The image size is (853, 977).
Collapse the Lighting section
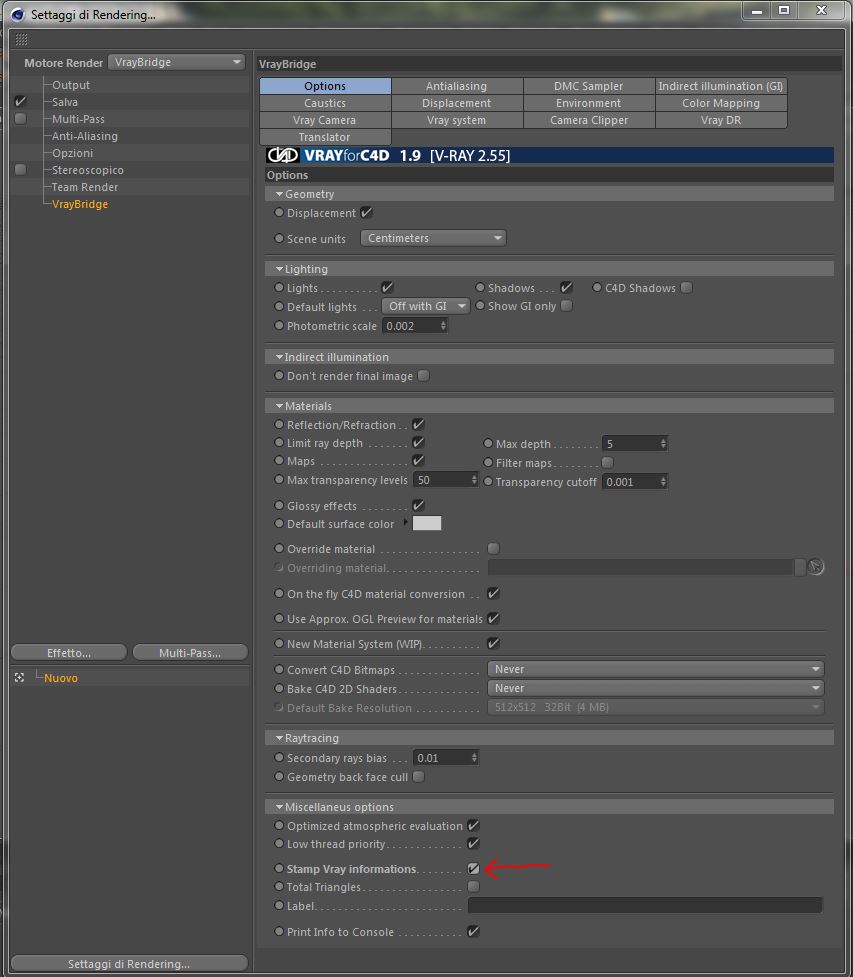pyautogui.click(x=279, y=269)
